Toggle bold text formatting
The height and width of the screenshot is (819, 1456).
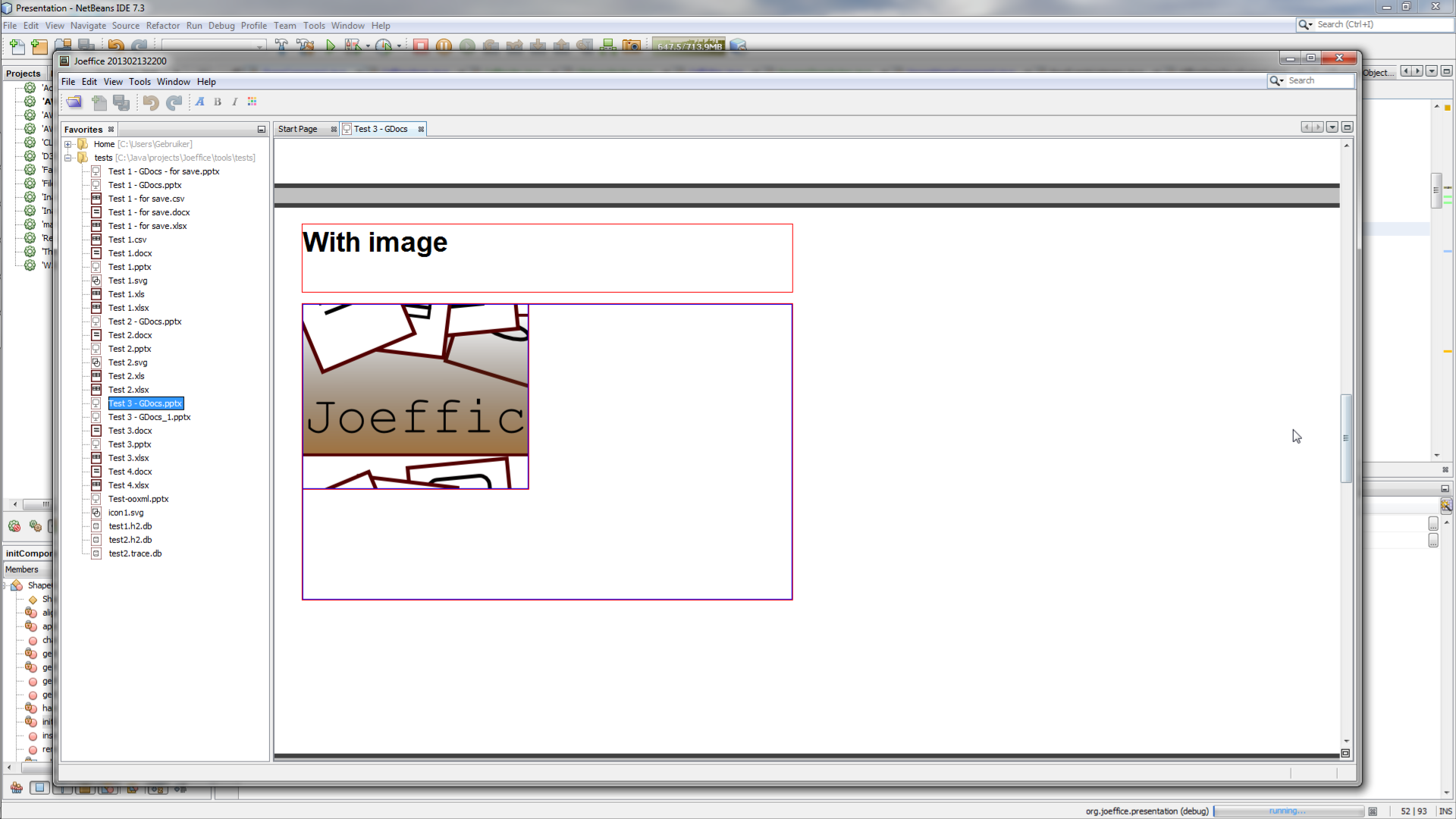[x=217, y=102]
